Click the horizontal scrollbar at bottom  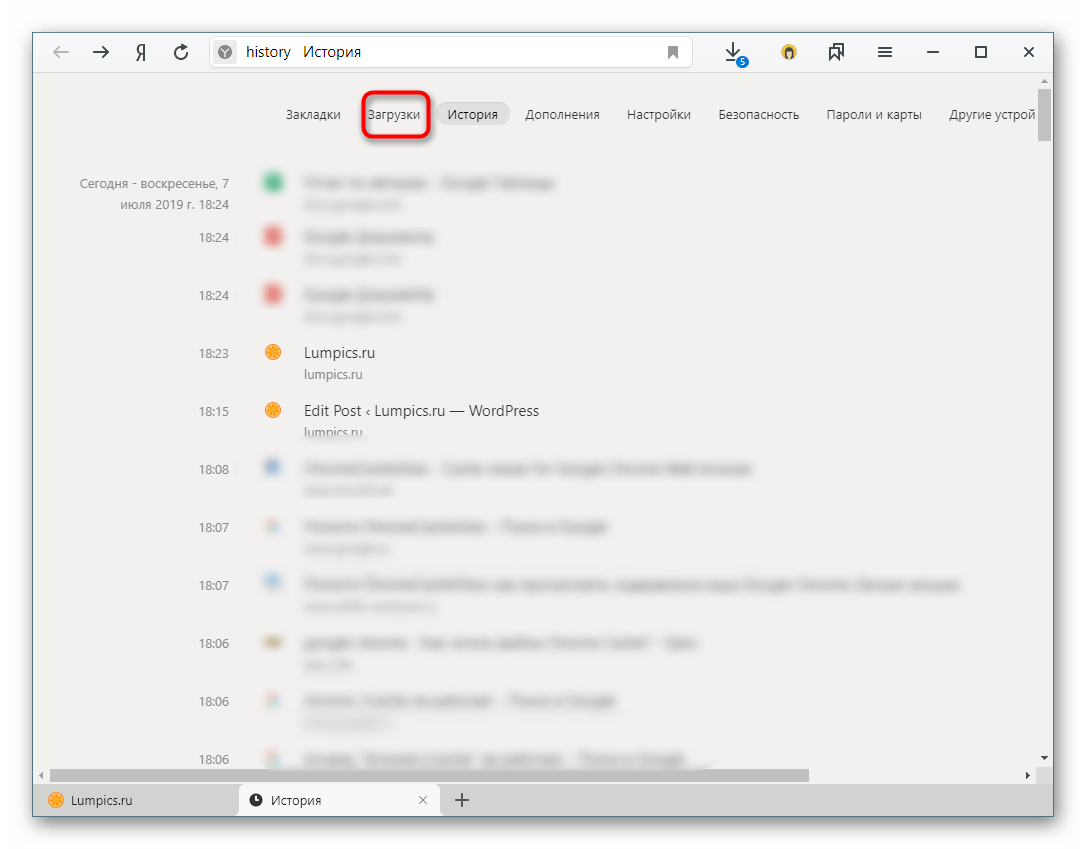point(429,775)
